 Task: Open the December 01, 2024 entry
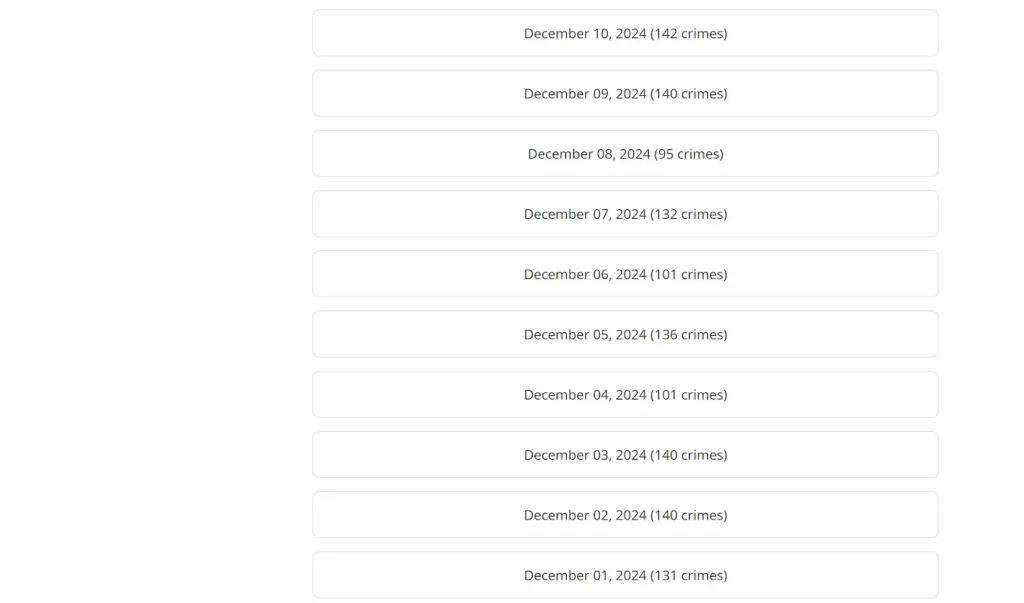click(x=625, y=575)
